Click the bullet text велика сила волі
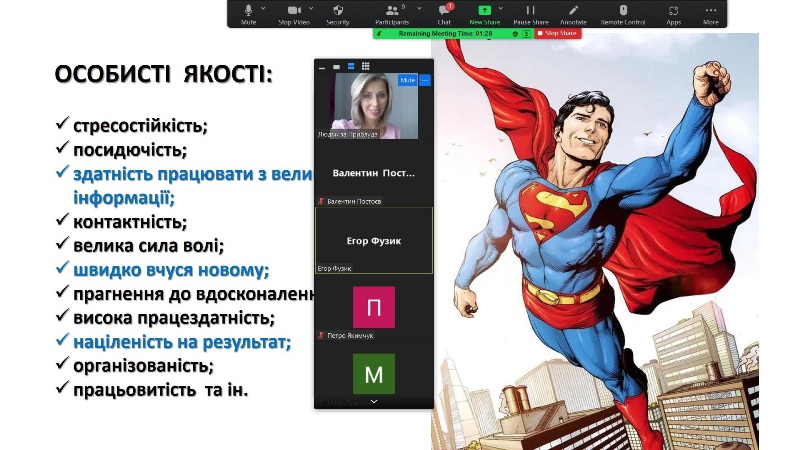Screen dimensions: 800x450 tap(148, 246)
